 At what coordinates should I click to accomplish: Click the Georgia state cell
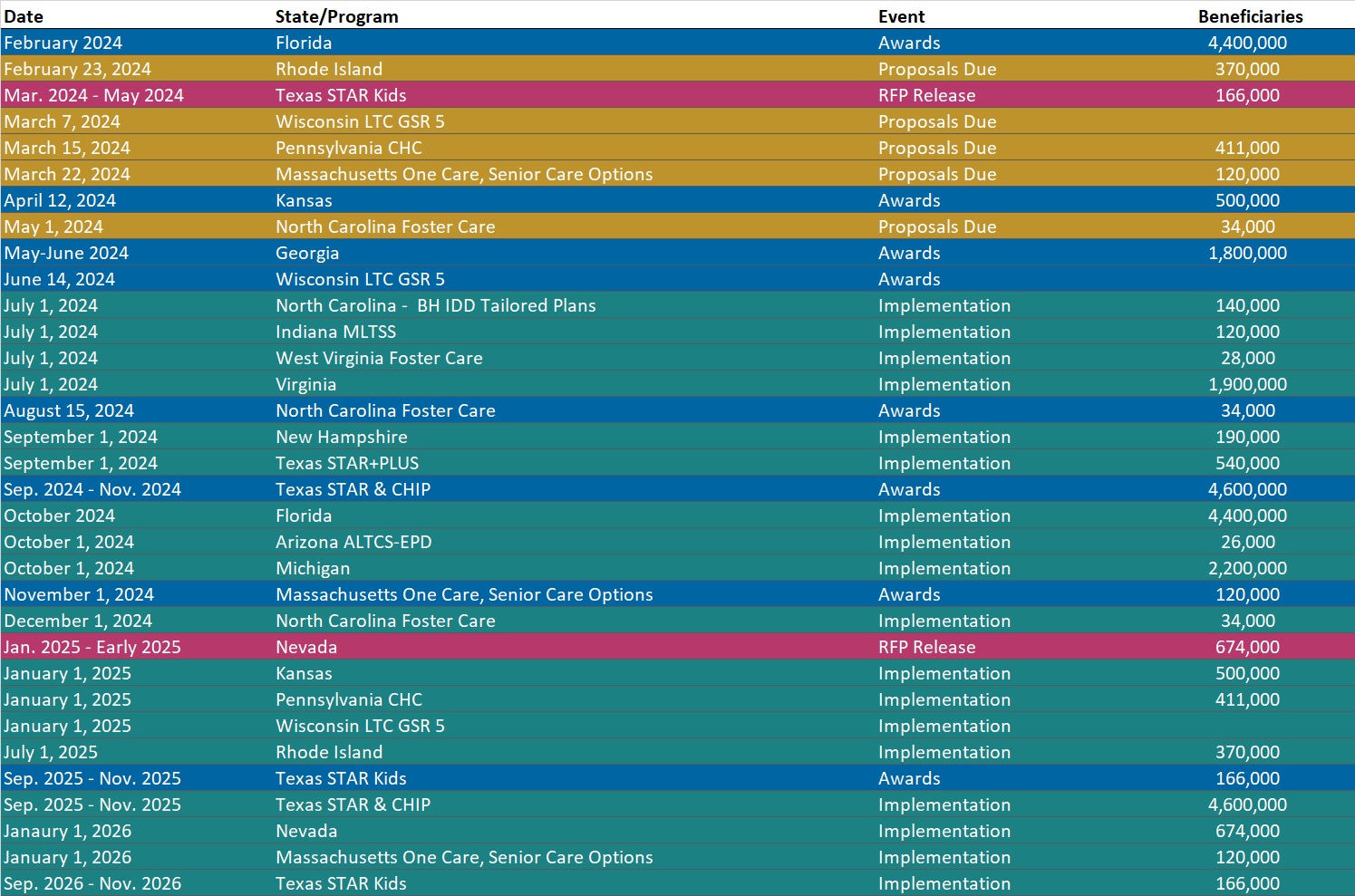coord(307,253)
